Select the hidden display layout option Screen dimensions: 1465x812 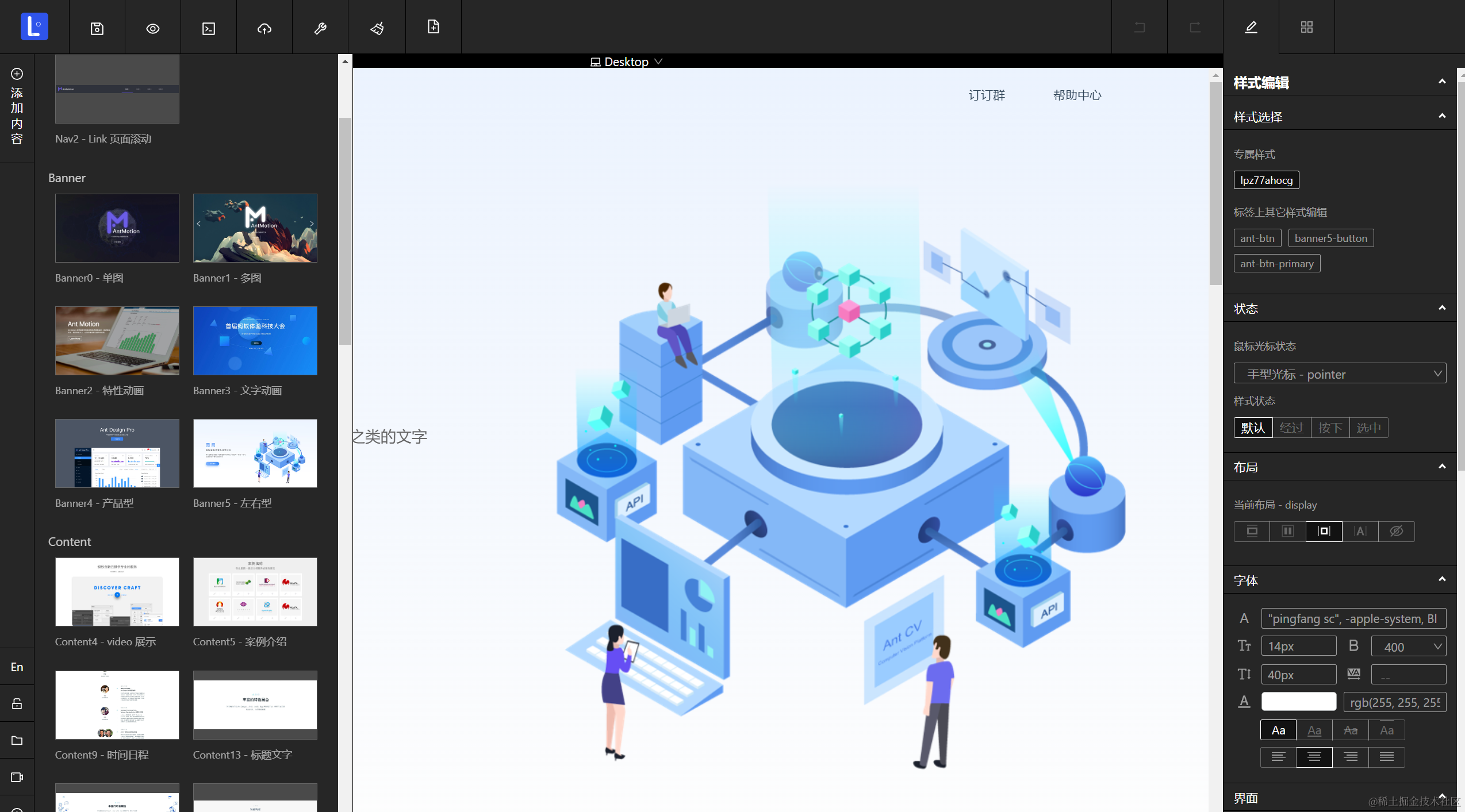1396,531
